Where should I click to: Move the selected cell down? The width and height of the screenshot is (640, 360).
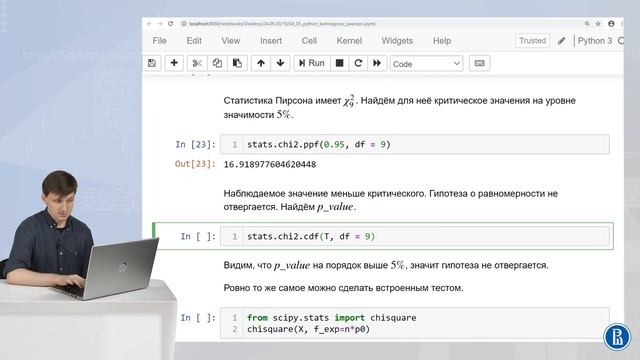[x=280, y=63]
